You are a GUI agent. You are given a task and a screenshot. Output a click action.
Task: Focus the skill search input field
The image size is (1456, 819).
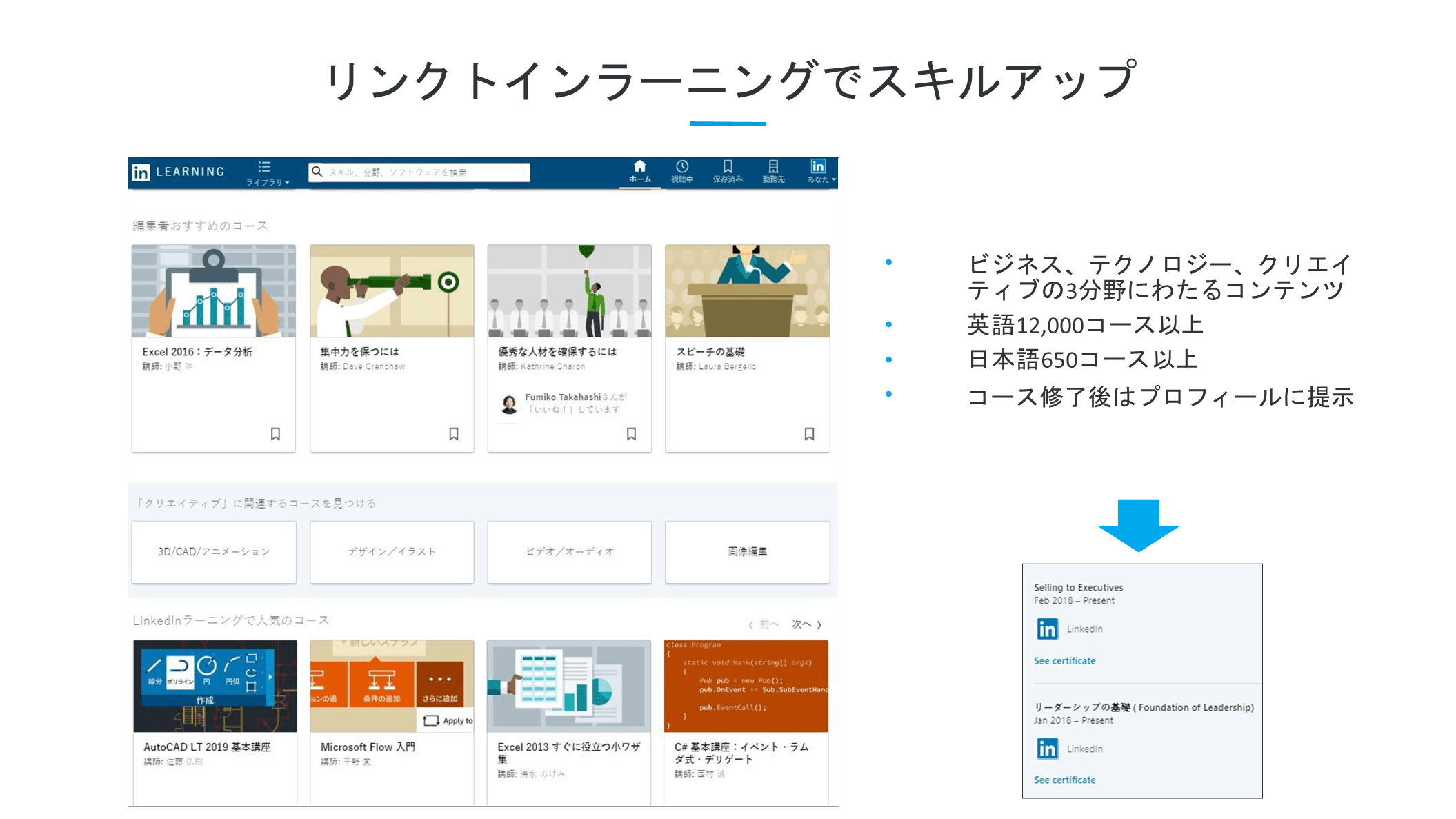[x=419, y=172]
